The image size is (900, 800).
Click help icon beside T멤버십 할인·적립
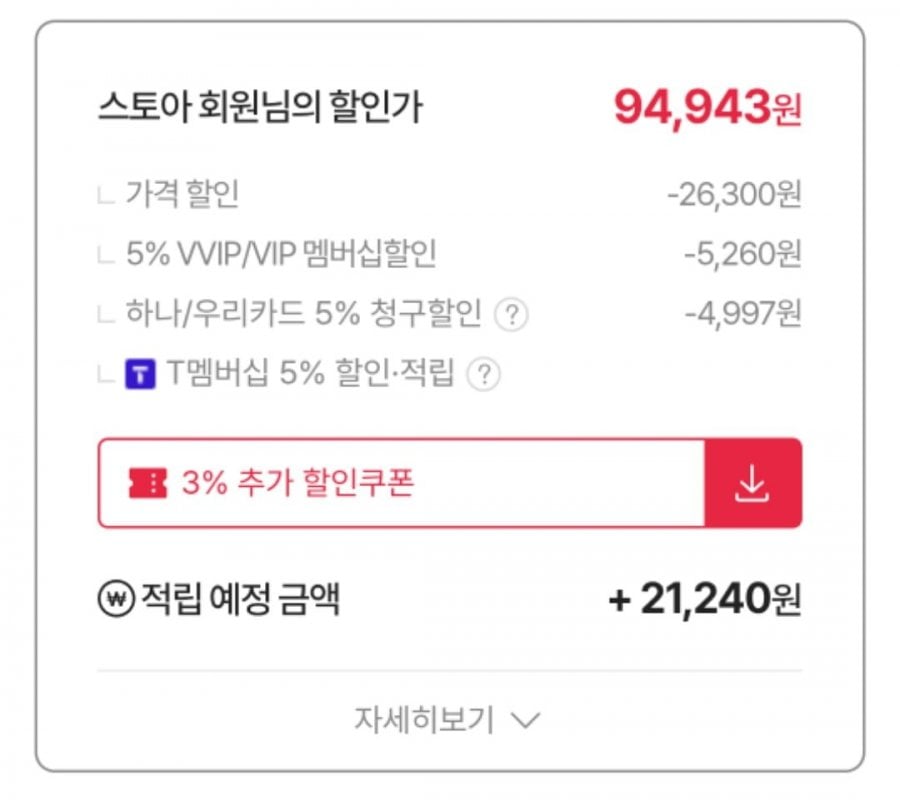485,375
